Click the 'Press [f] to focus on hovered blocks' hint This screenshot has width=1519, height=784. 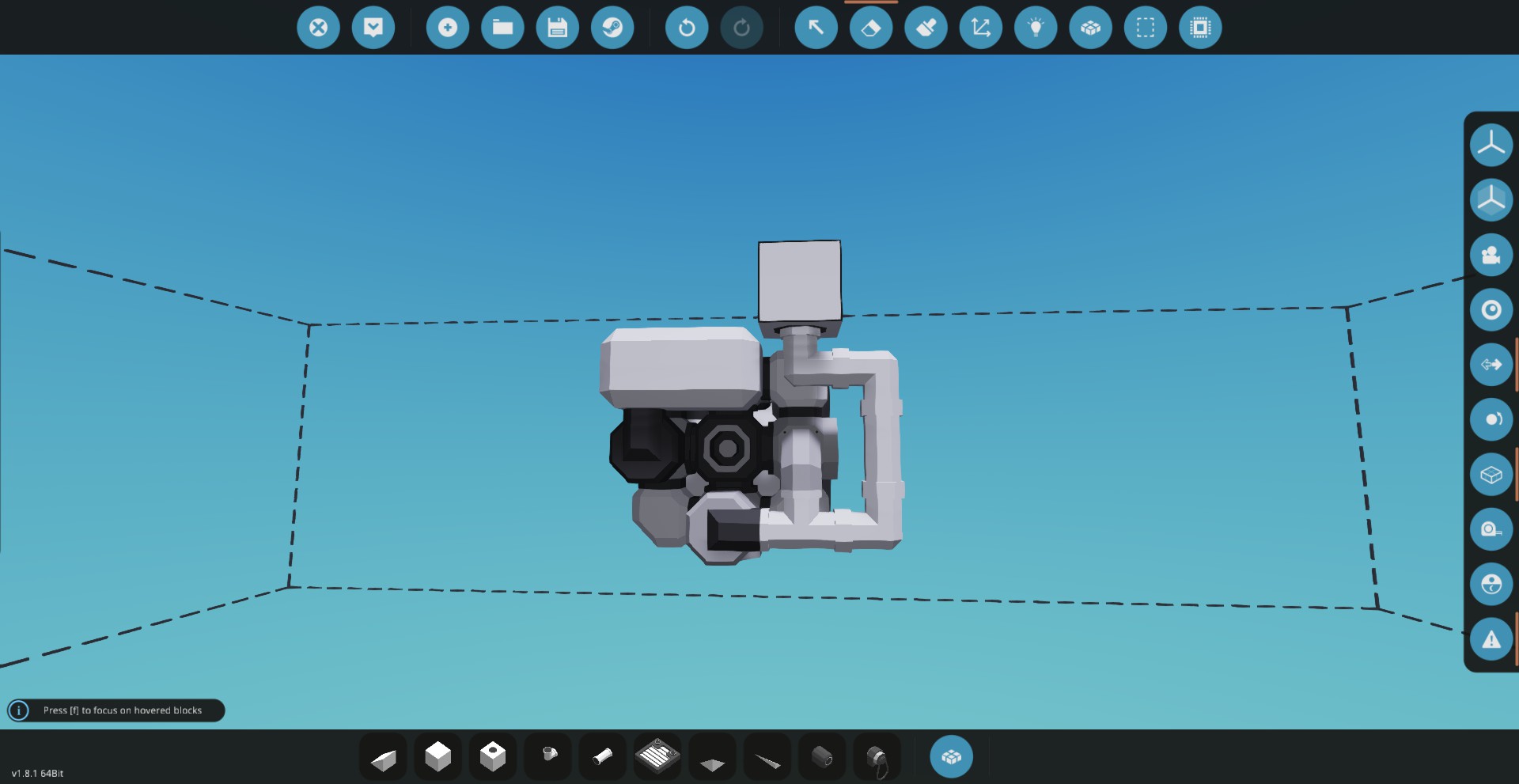tap(123, 710)
